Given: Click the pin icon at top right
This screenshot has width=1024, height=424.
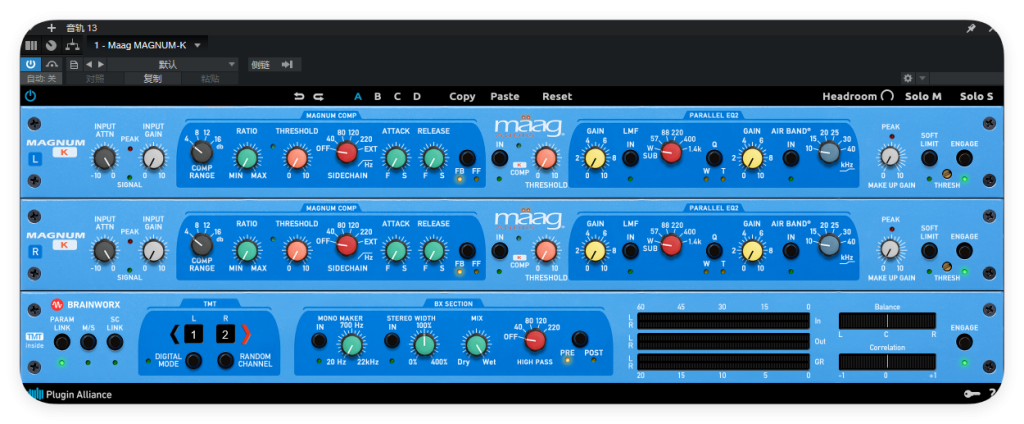Looking at the screenshot, I should click(x=970, y=29).
